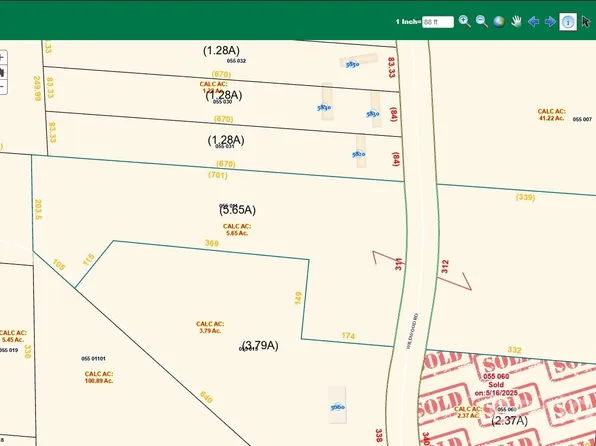The height and width of the screenshot is (446, 596).
Task: Click building marker 5850 near road
Action: [x=352, y=65]
